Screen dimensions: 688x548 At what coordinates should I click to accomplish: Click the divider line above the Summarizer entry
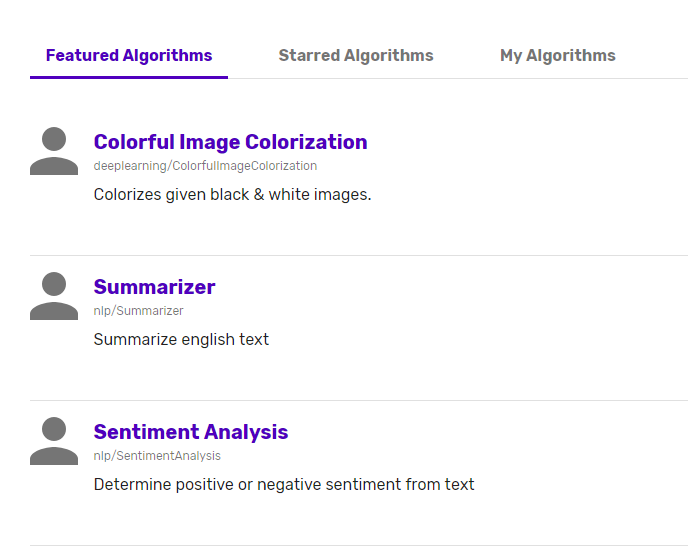point(359,255)
